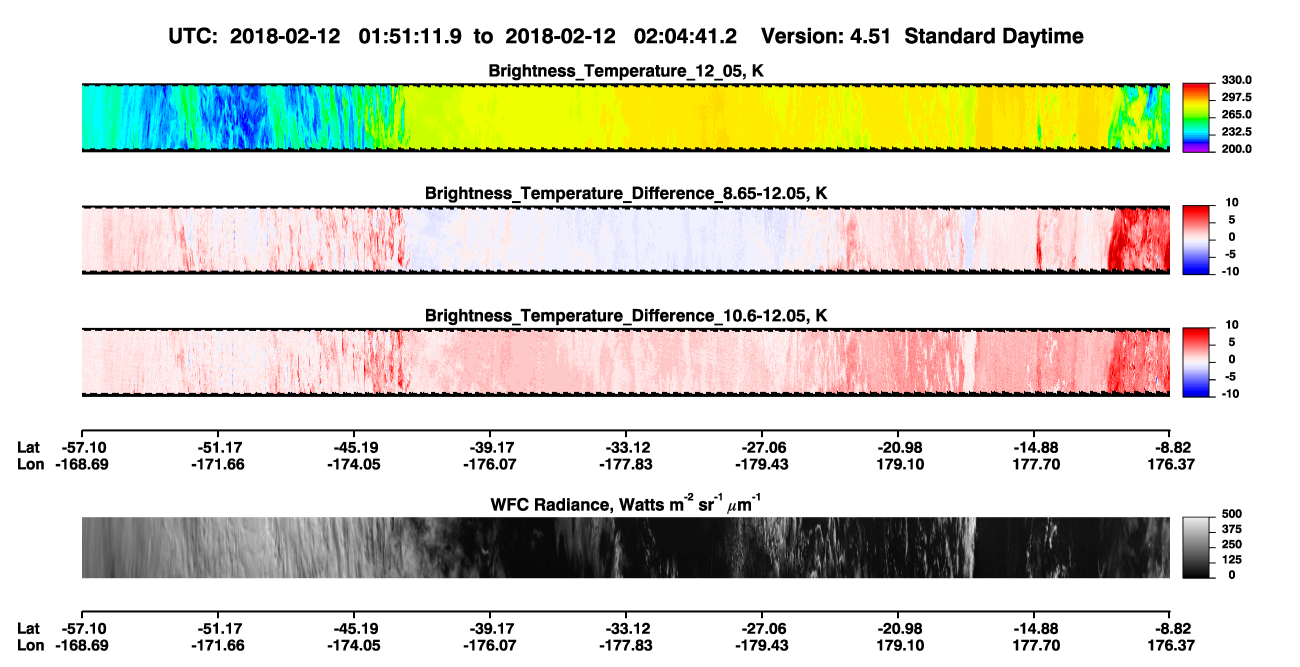Click the 375 label on WFC colorbar
1300x667 pixels.
click(1233, 529)
